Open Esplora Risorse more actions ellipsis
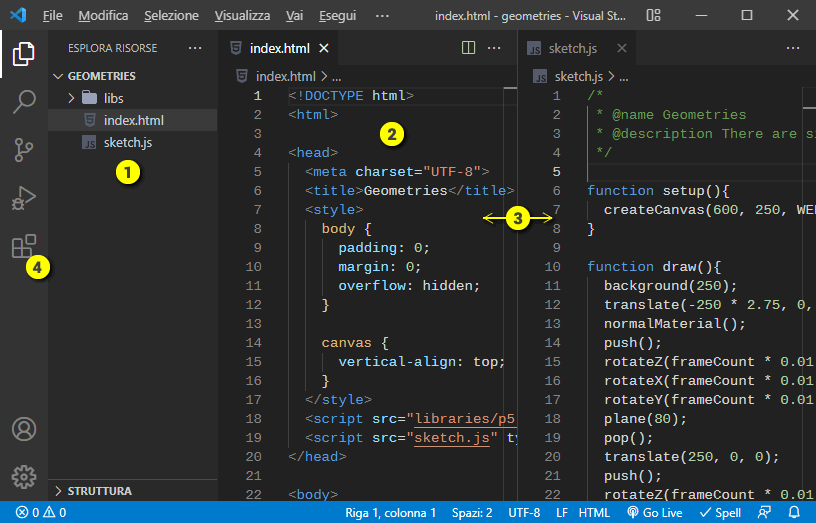 point(195,48)
